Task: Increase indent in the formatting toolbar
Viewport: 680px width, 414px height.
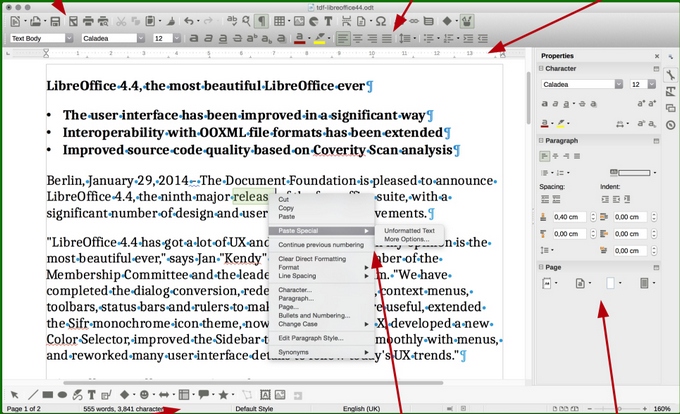Action: click(468, 39)
